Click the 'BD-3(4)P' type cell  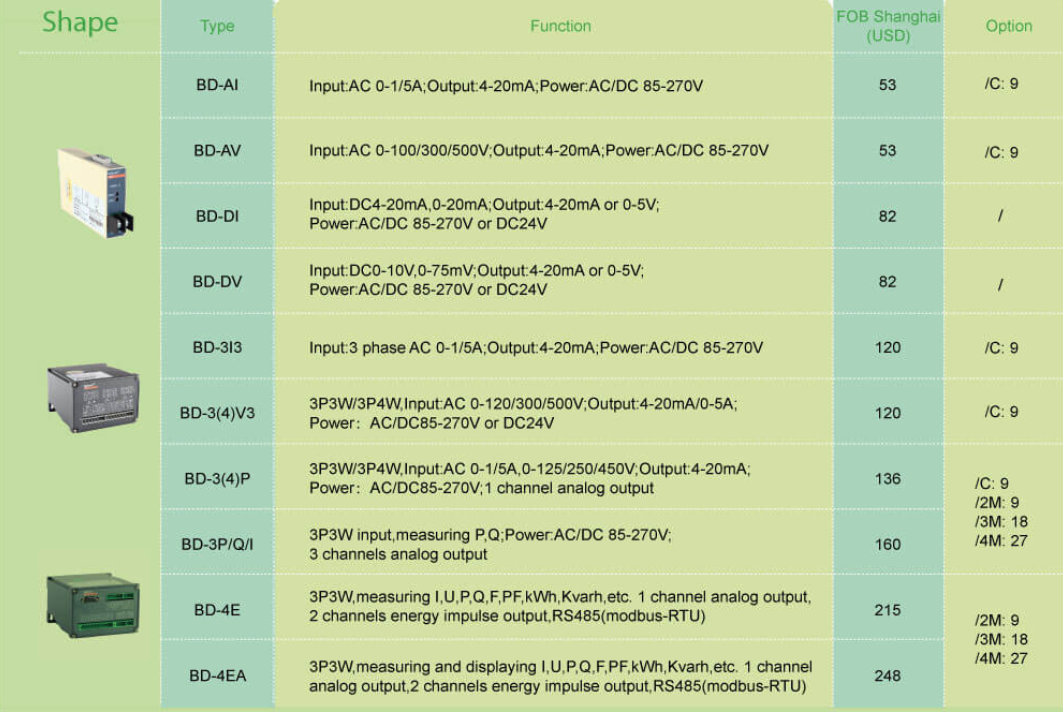click(x=217, y=479)
